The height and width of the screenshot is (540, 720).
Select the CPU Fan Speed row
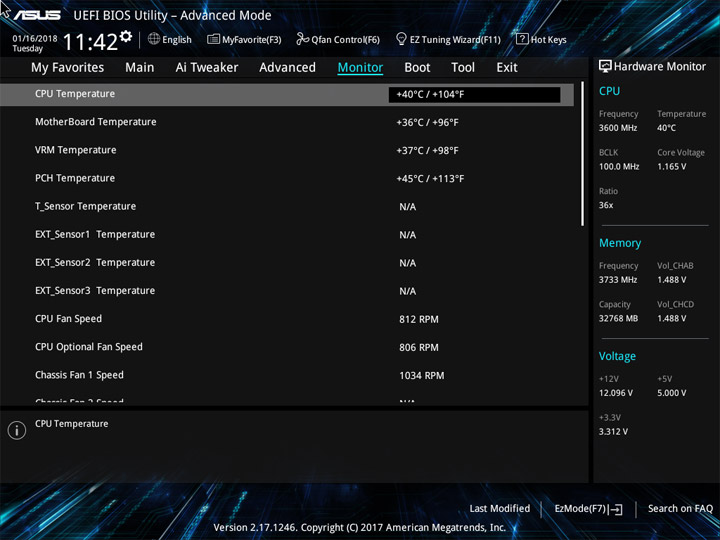[287, 319]
